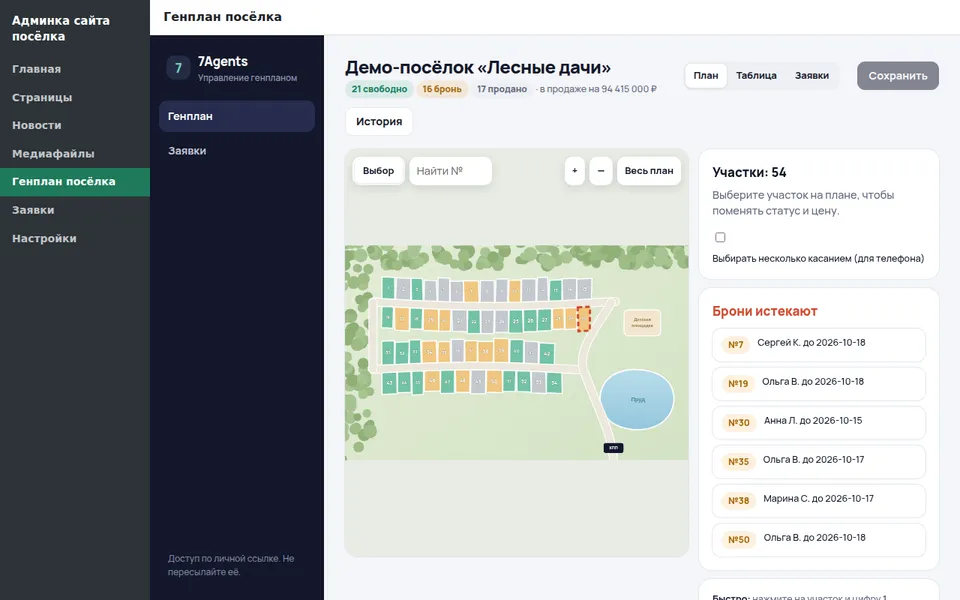The image size is (960, 600).
Task: Click the Участки: 54 heading
Action: [749, 172]
